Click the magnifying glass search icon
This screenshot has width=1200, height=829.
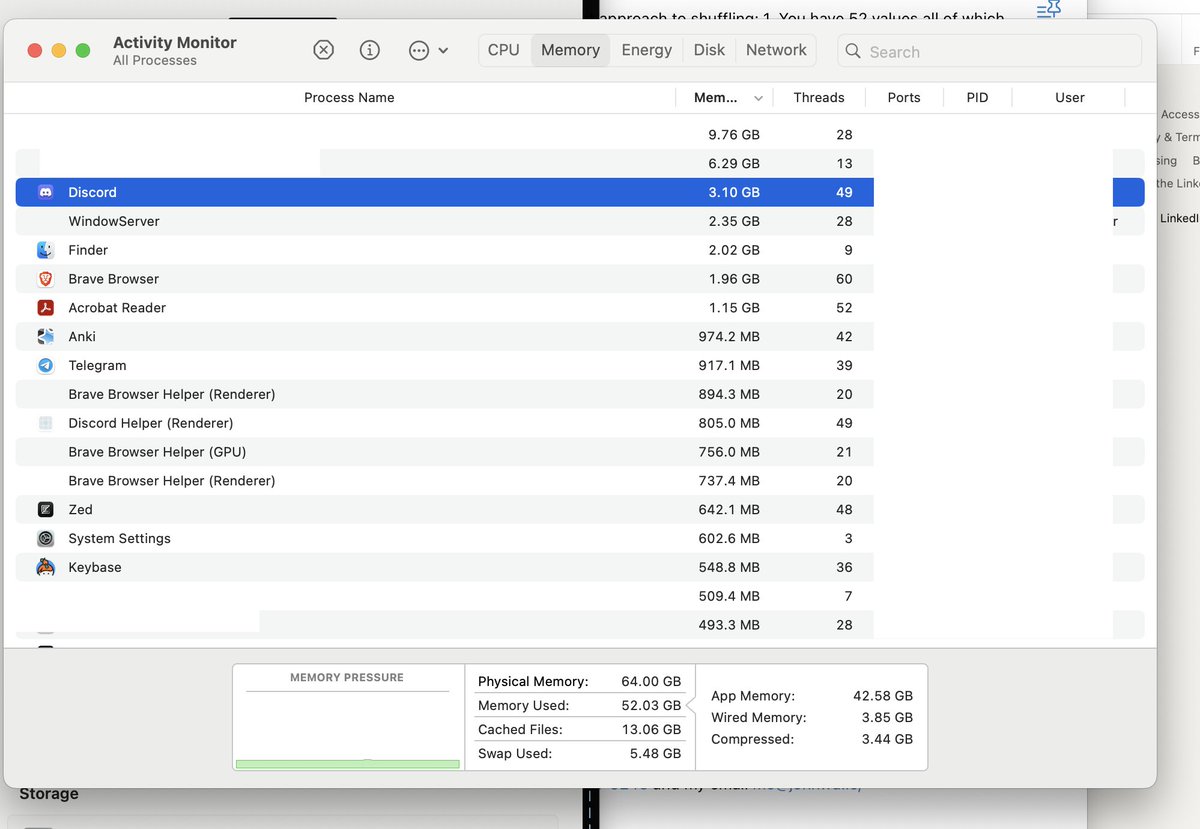pos(853,51)
